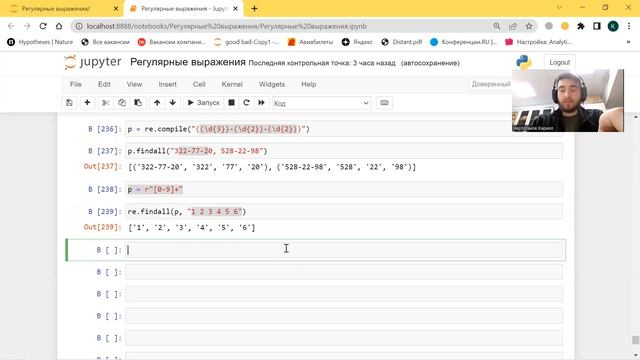The image size is (640, 360).
Task: Open the Widgets menu
Action: click(x=272, y=84)
